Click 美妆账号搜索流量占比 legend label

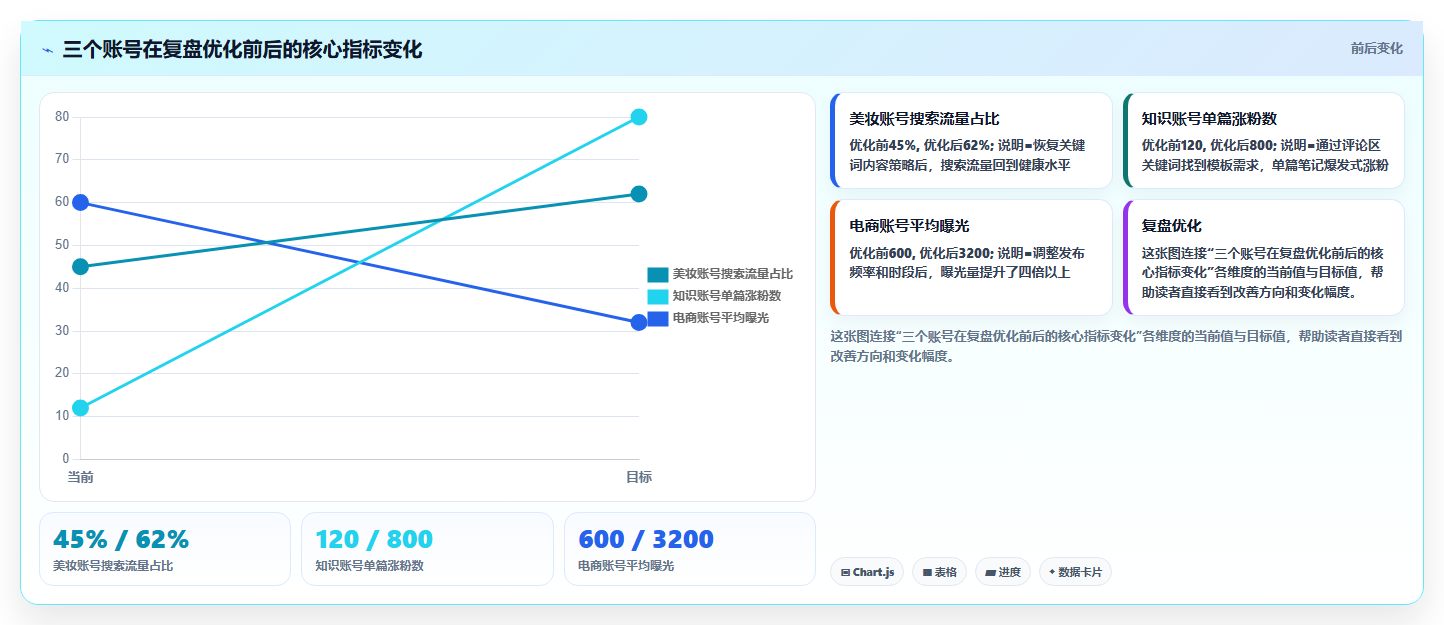pos(733,274)
